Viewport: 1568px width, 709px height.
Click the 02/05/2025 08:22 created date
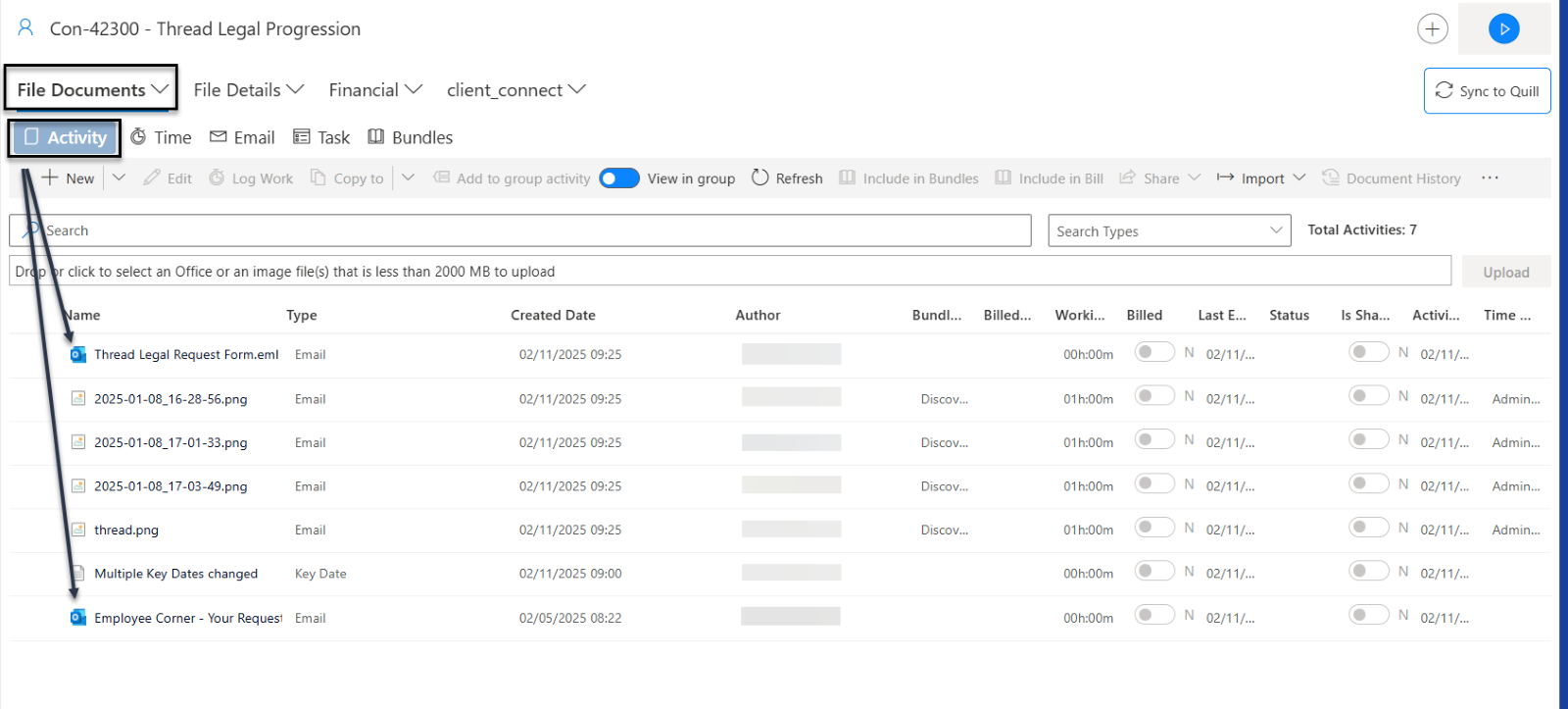tap(570, 618)
